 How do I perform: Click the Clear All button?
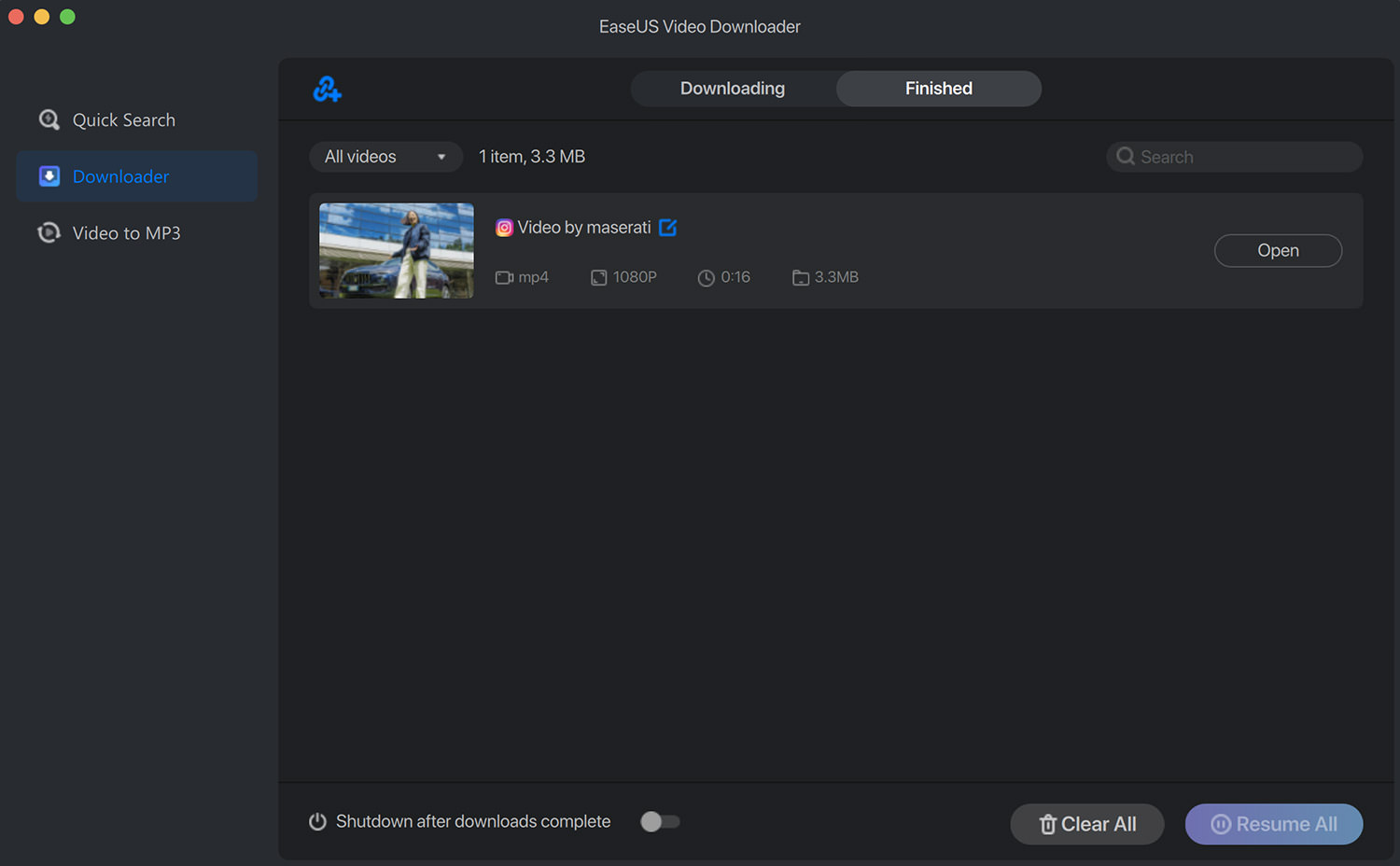click(x=1087, y=824)
